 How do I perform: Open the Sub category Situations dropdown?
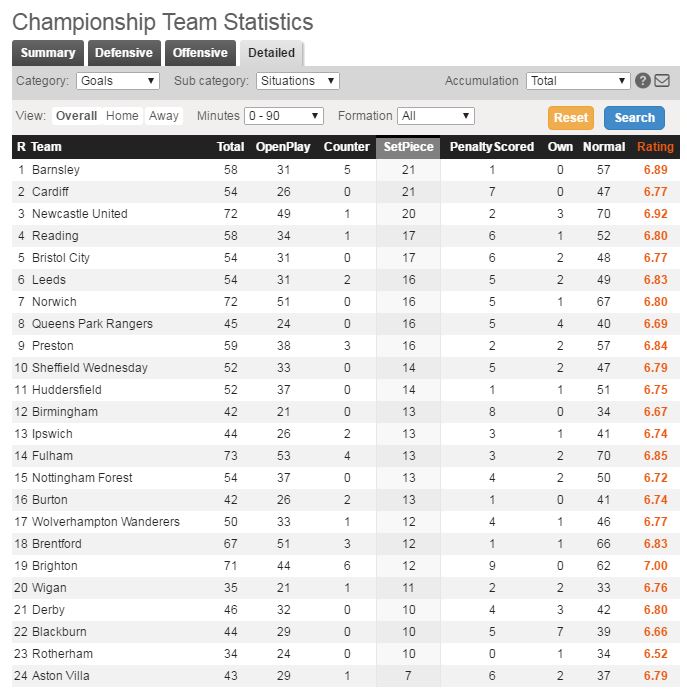pos(298,81)
